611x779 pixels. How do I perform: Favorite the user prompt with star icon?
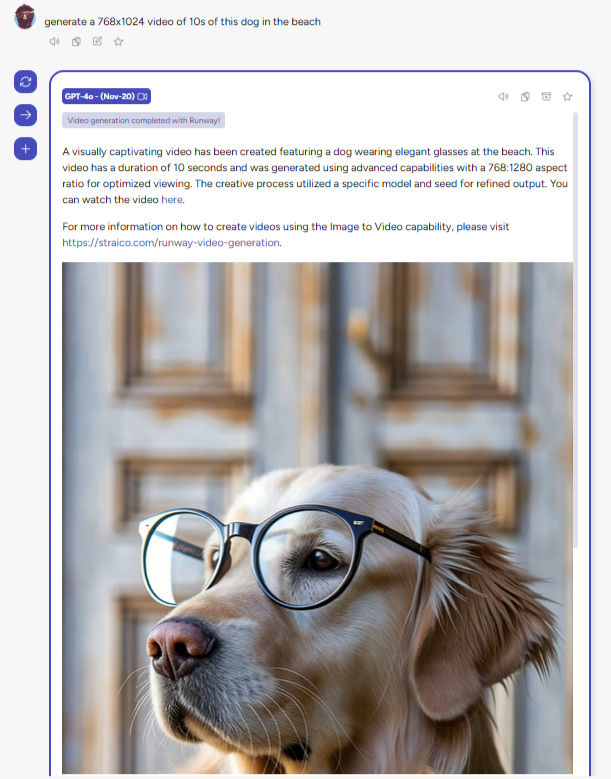pos(118,41)
